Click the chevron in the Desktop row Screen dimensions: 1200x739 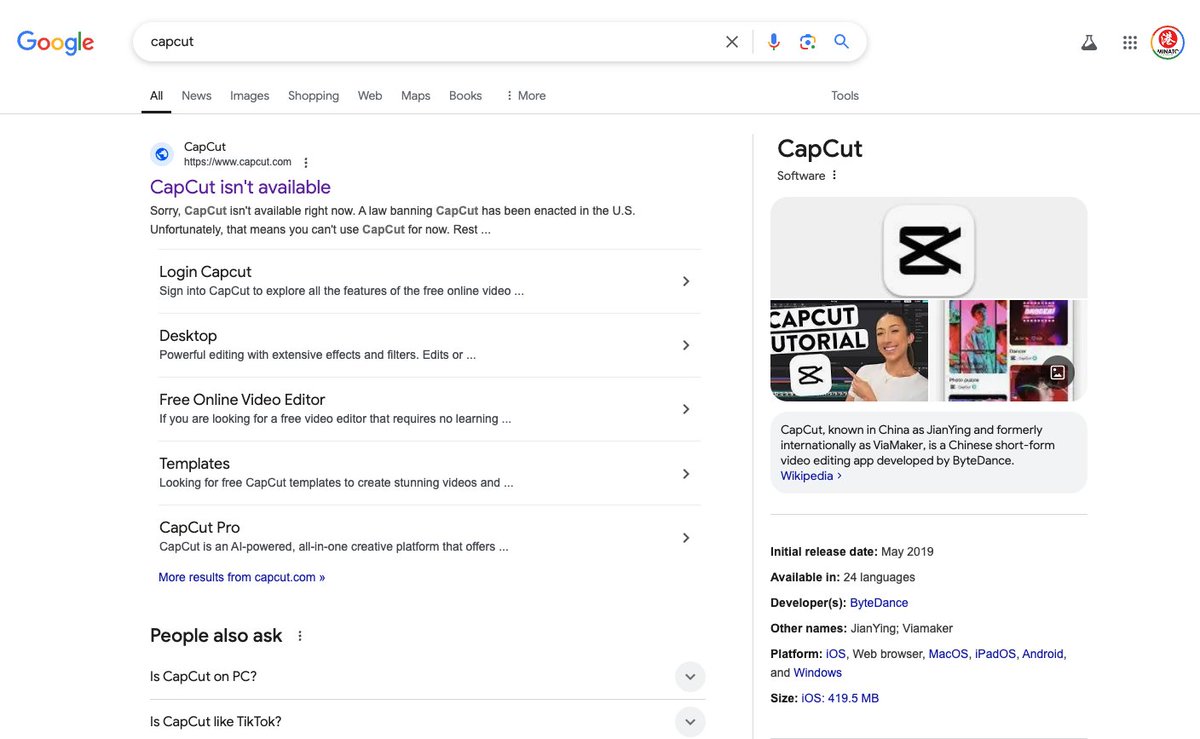point(686,345)
